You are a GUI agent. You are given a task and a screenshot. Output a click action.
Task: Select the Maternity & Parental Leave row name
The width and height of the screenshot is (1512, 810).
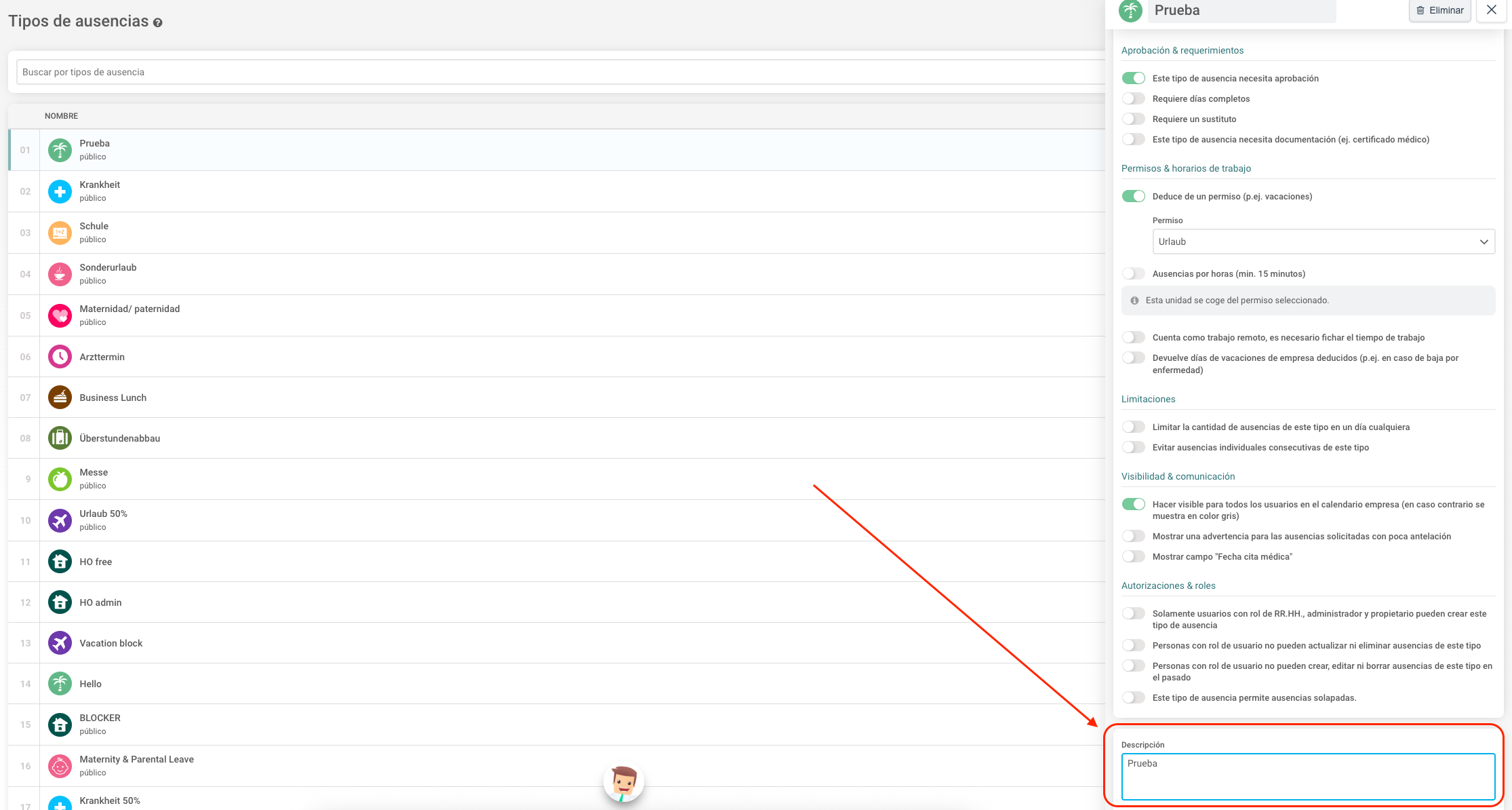point(136,760)
